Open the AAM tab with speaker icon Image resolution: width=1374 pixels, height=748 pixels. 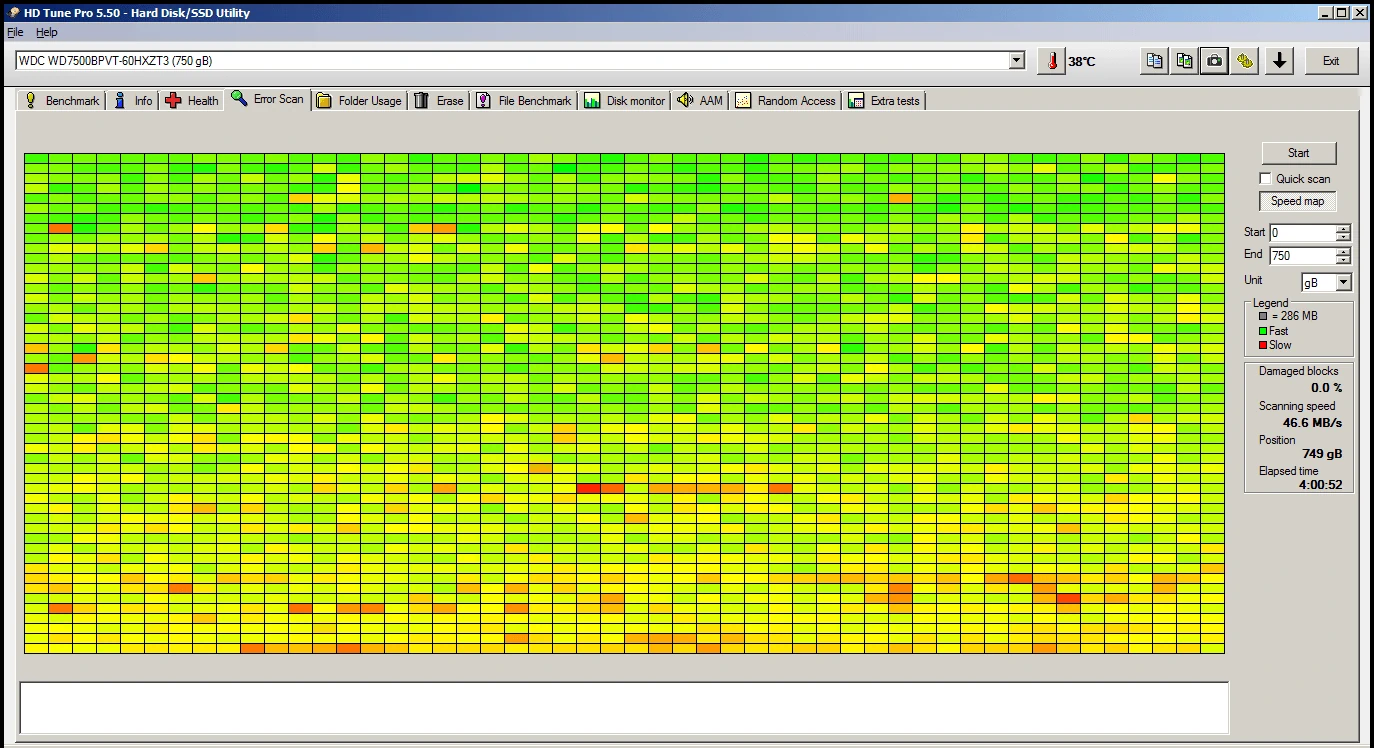pos(699,100)
